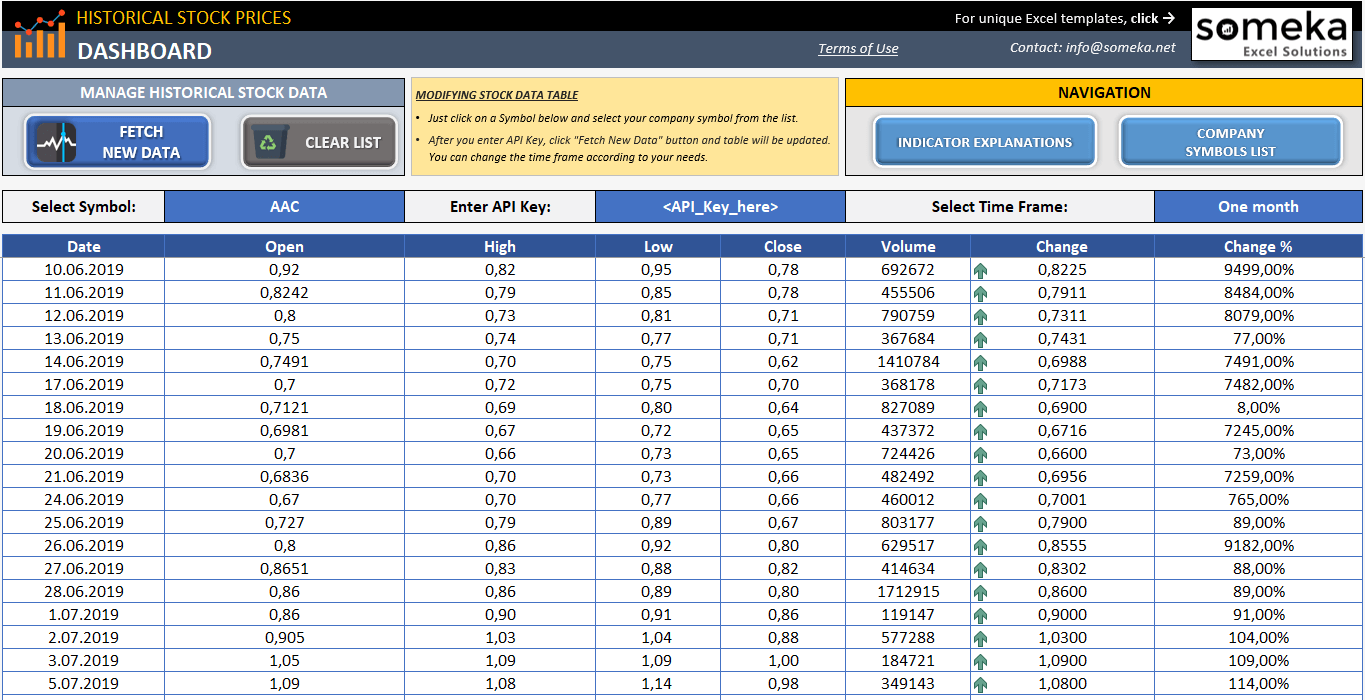Select the date cell 26.06.2019

(84, 546)
